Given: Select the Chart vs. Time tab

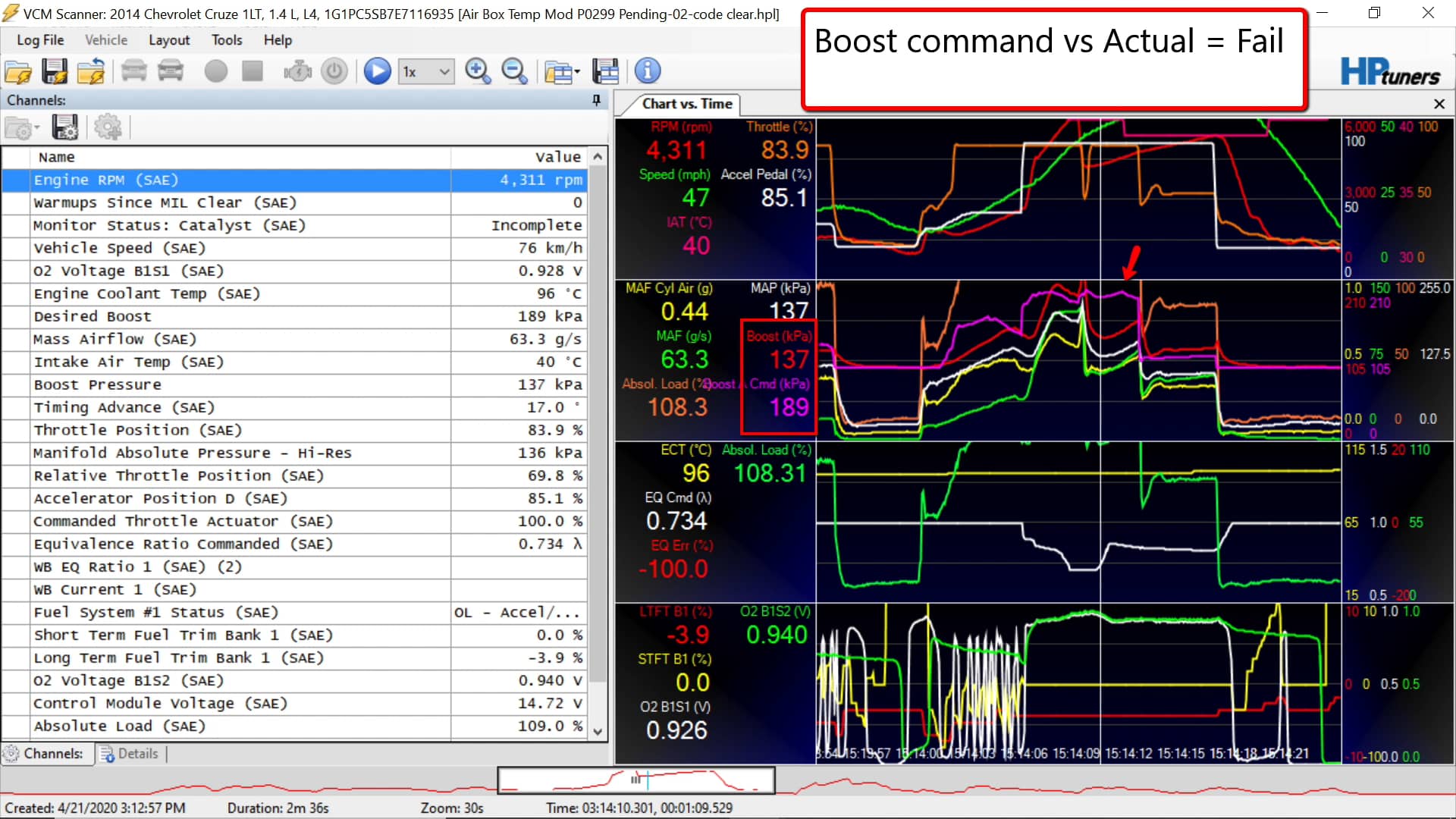Looking at the screenshot, I should point(687,104).
